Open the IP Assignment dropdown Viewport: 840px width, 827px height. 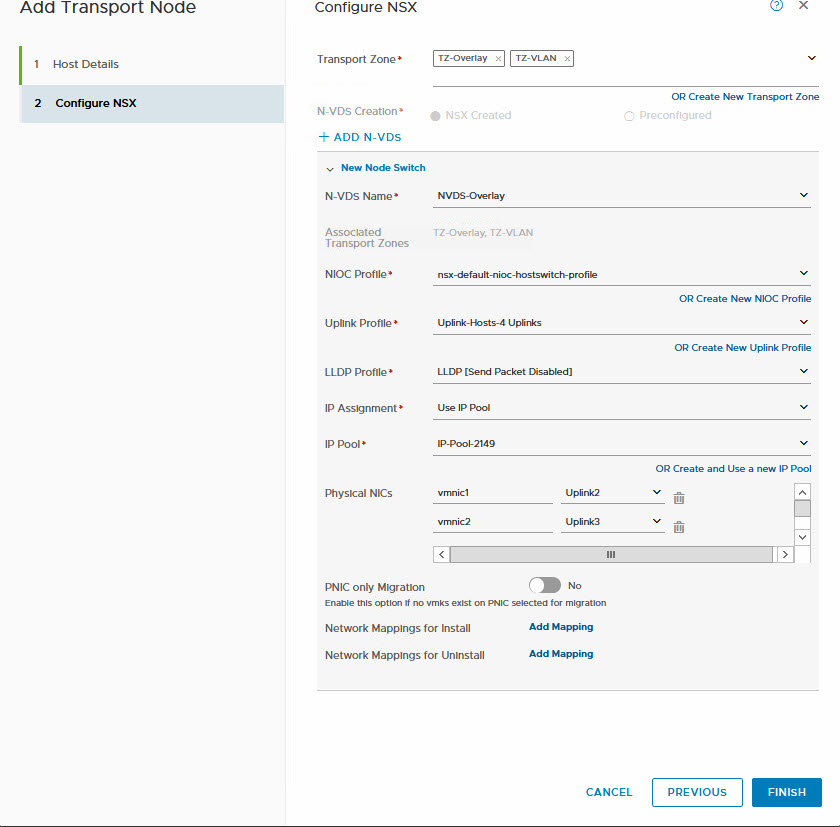pyautogui.click(x=804, y=407)
